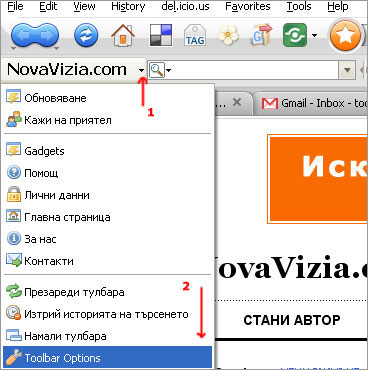Screen dimensions: 368x370
Task: Click the blue reload page icon
Action: (86, 35)
